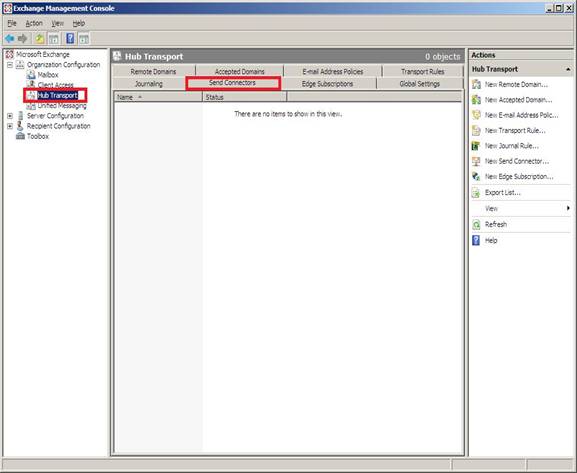Screen dimensions: 577x473
Task: Click the Exchange Management Console title bar icon
Action: coord(7,8)
